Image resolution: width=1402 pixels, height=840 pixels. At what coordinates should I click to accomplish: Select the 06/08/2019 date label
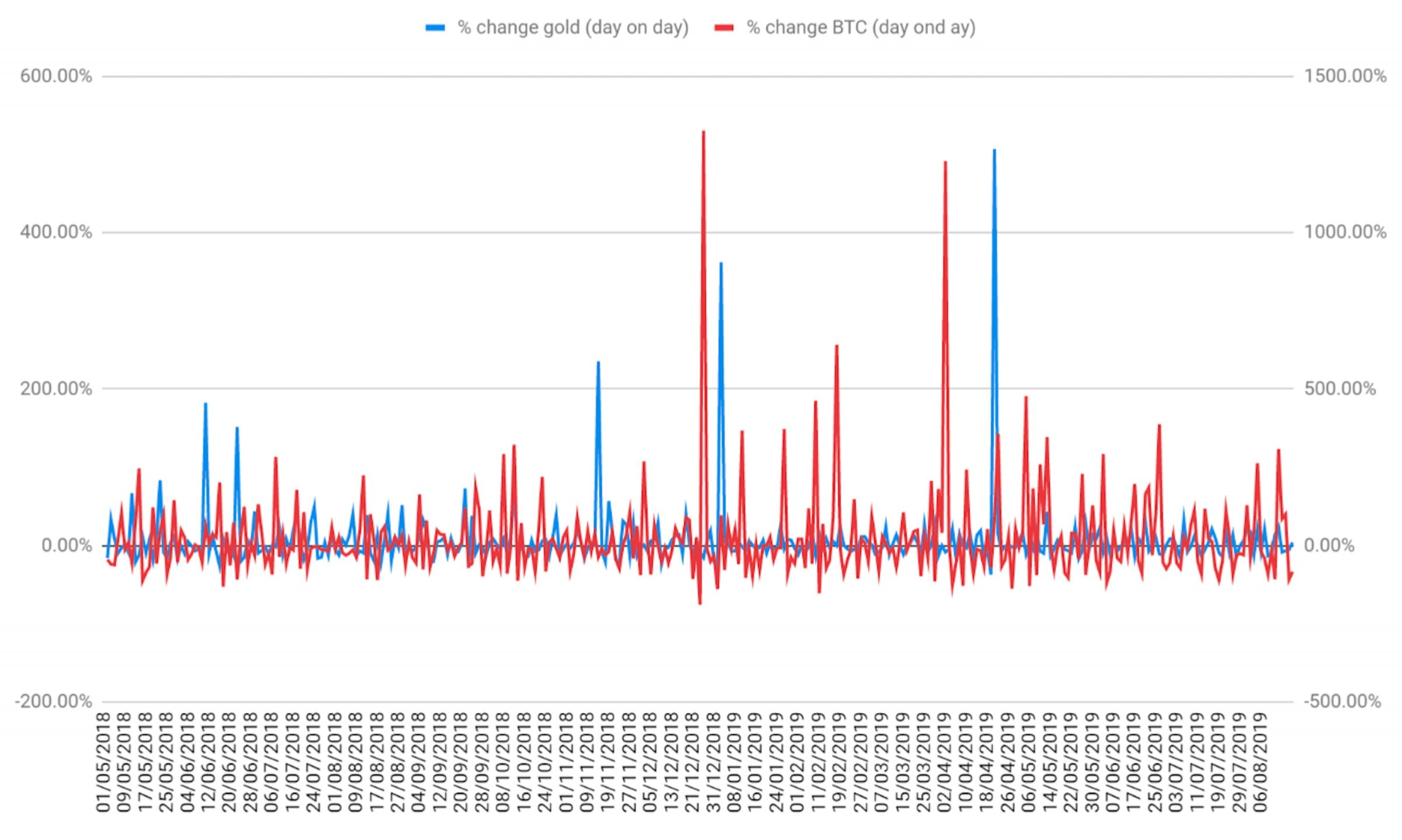(x=1260, y=762)
